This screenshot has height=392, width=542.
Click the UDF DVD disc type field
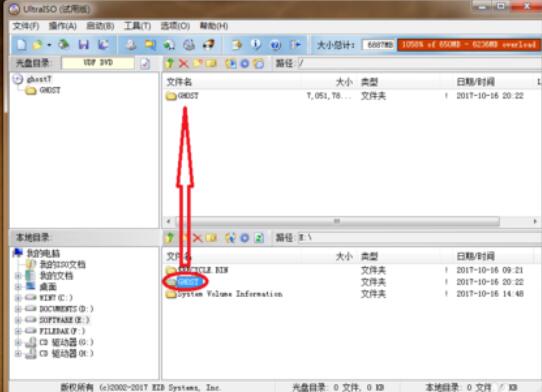click(98, 63)
